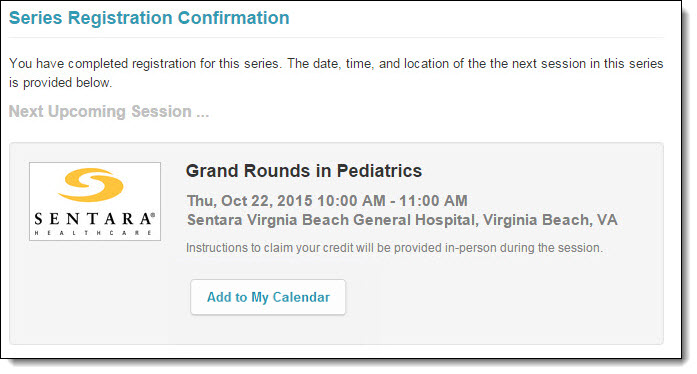Click the Next Upcoming Session heading
This screenshot has width=697, height=374.
109,111
